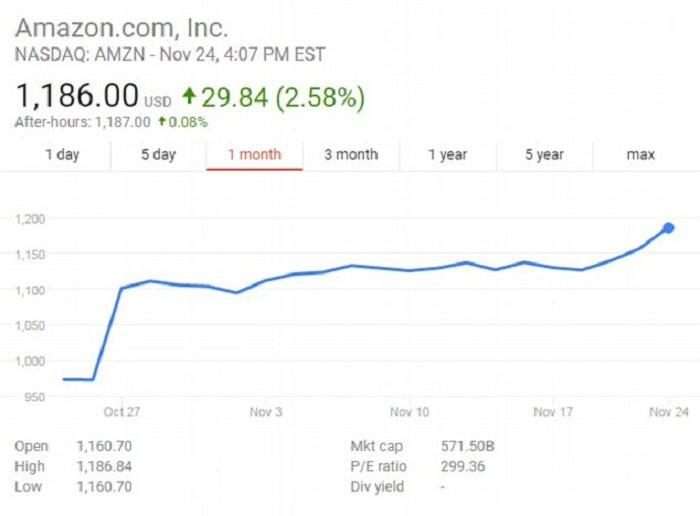Viewport: 700px width, 516px height.
Task: Click the blue endpoint dot on chart
Action: (x=668, y=228)
